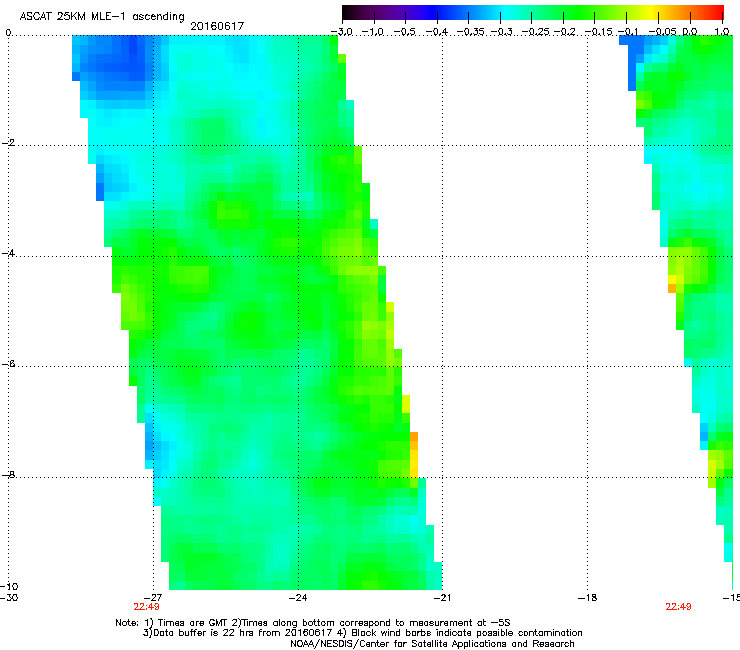Click the latitude axis label -8
Viewport: 740px width, 650px height.
tap(8, 475)
